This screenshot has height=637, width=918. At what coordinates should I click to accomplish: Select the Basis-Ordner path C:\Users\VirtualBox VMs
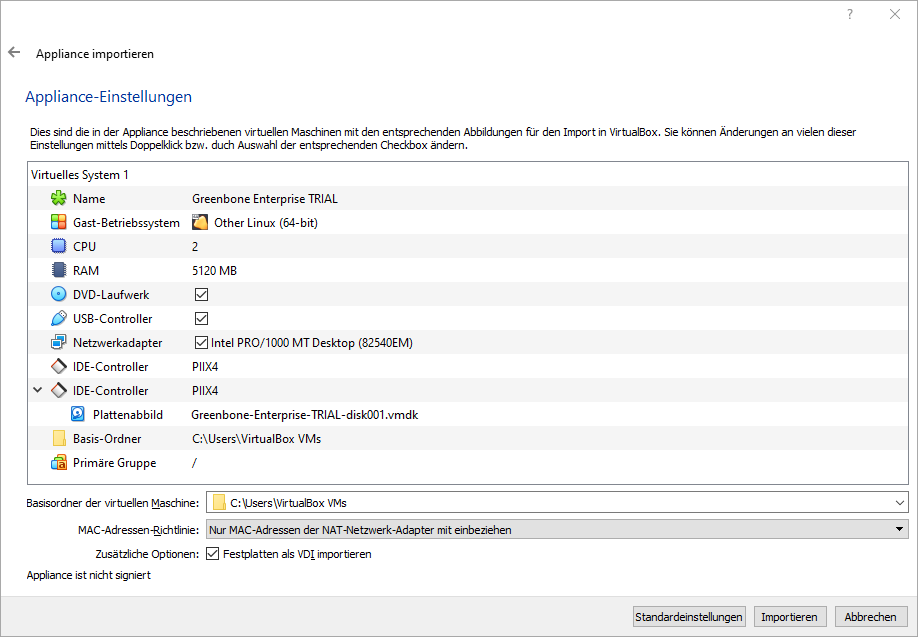256,439
